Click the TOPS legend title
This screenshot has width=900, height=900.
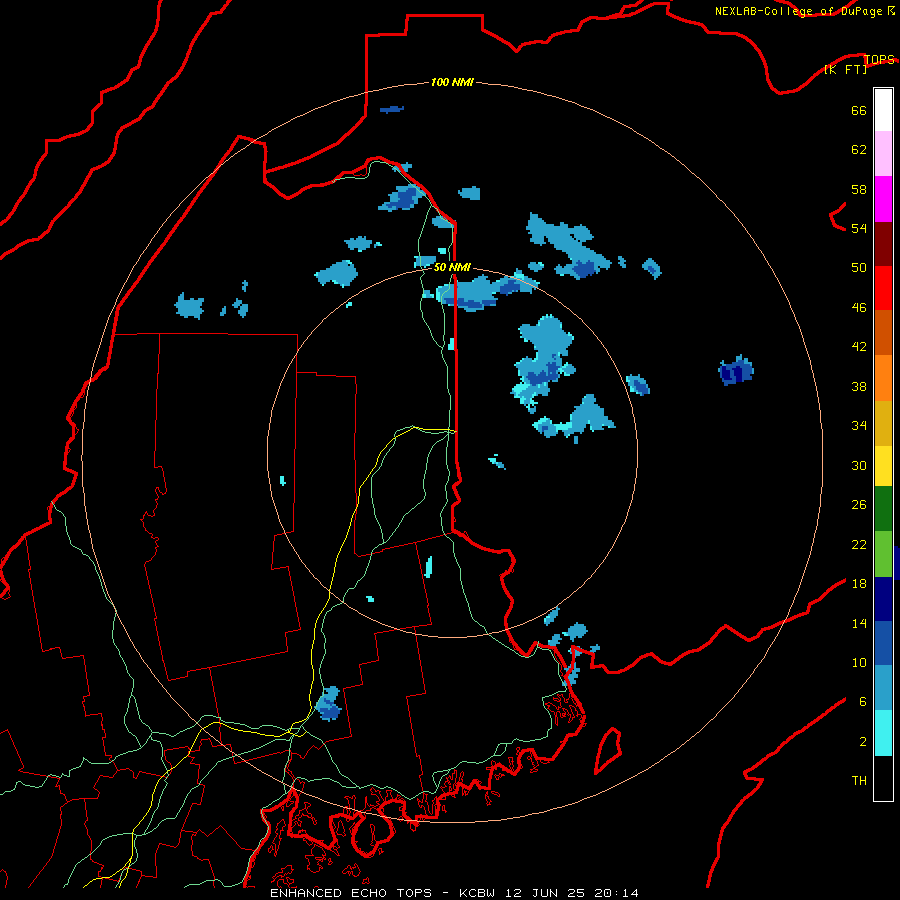pyautogui.click(x=879, y=59)
